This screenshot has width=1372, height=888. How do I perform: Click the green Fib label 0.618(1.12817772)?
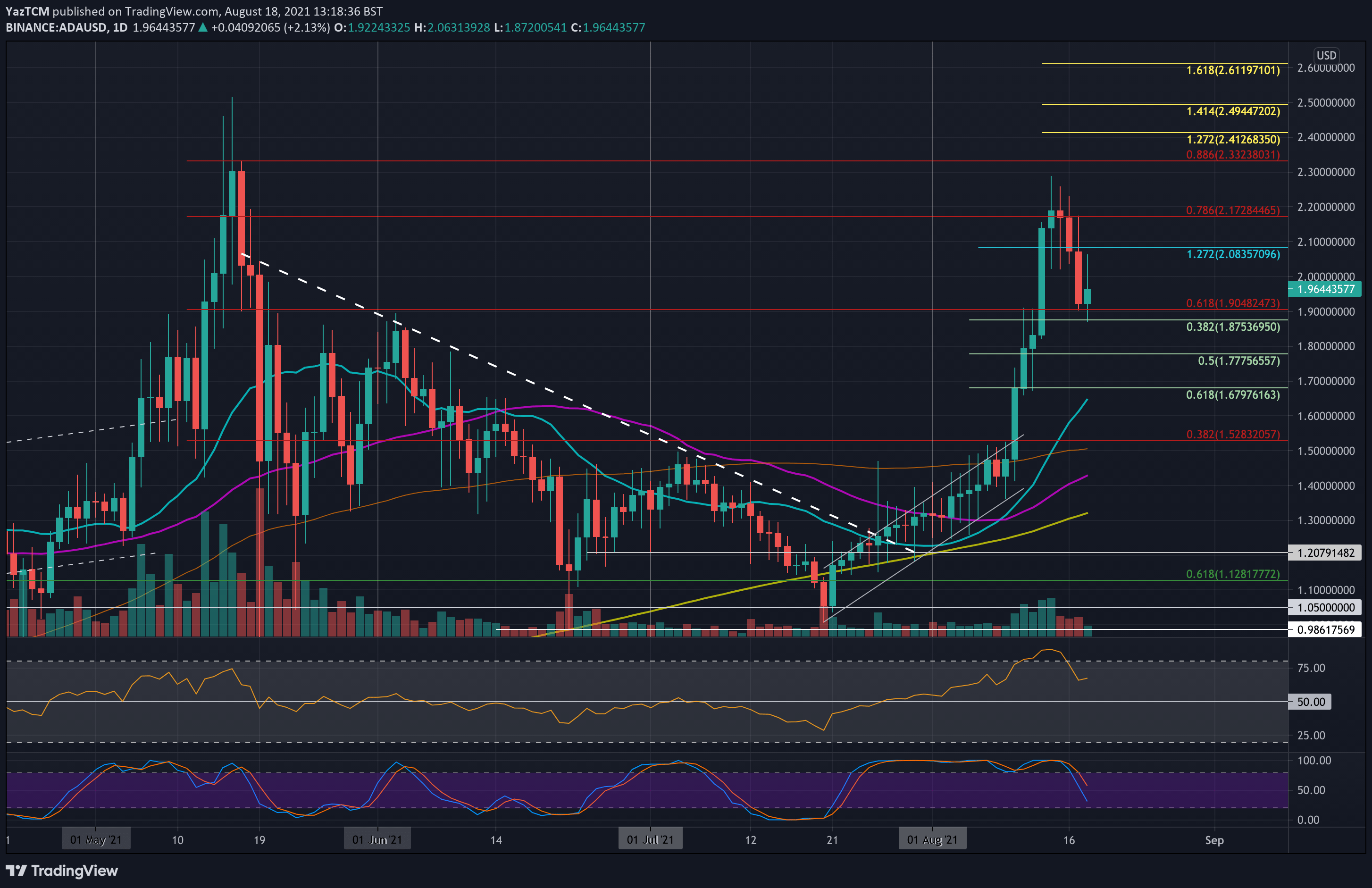[x=1232, y=574]
